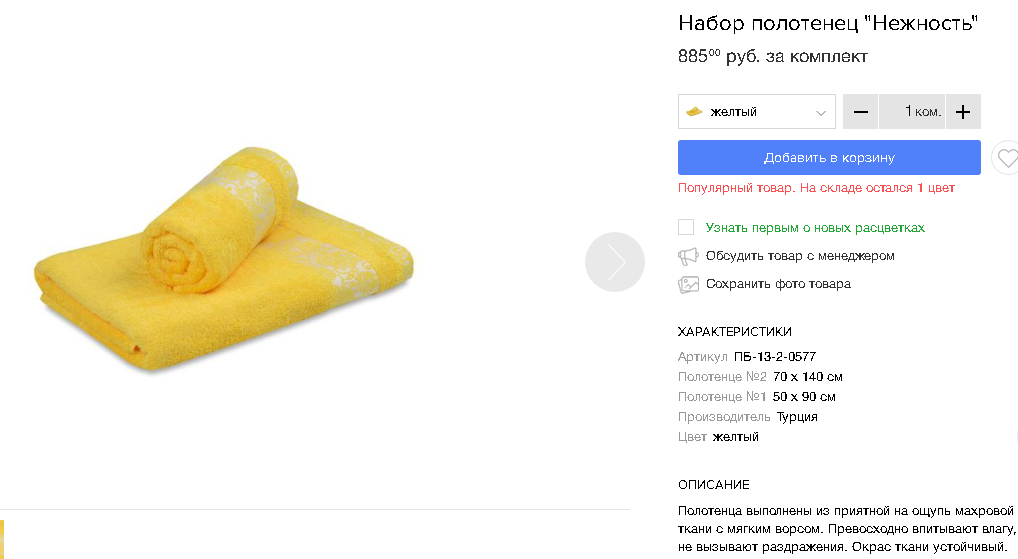Click the yellow towel swatch in color selector
The height and width of the screenshot is (559, 1018).
[695, 112]
